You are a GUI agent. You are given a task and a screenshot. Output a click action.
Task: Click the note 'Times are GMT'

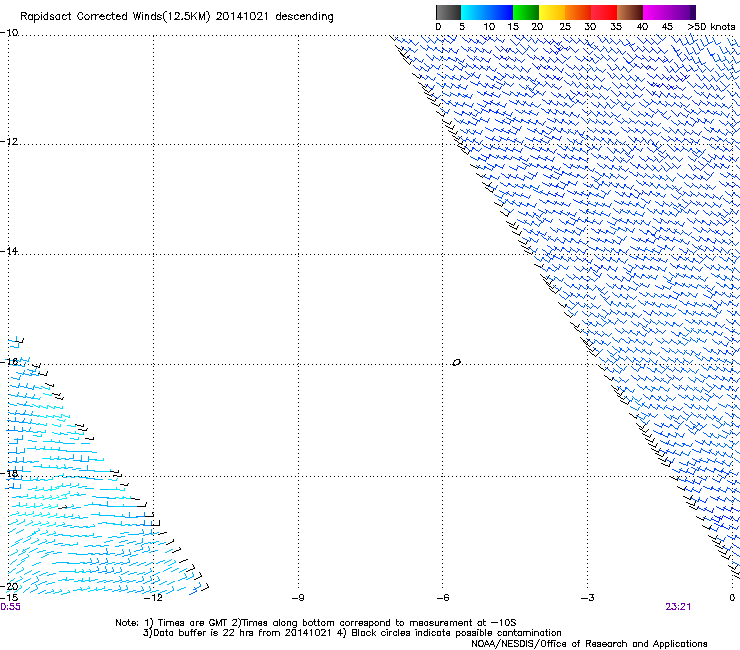(x=193, y=623)
